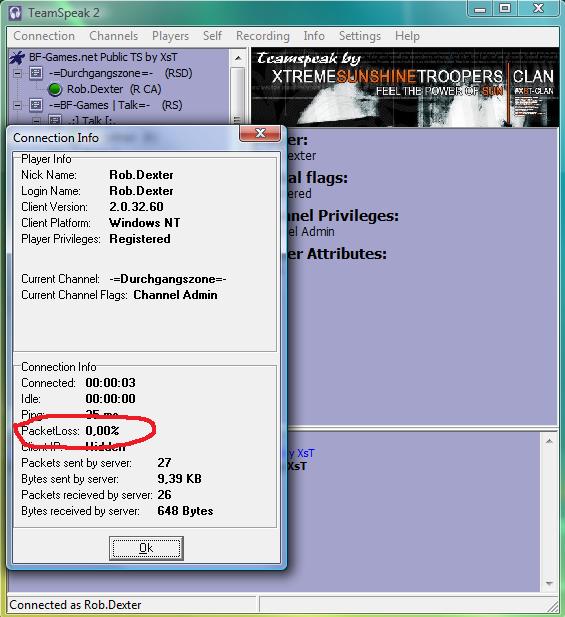This screenshot has height=617, width=565.
Task: Open the Help menu
Action: [407, 36]
